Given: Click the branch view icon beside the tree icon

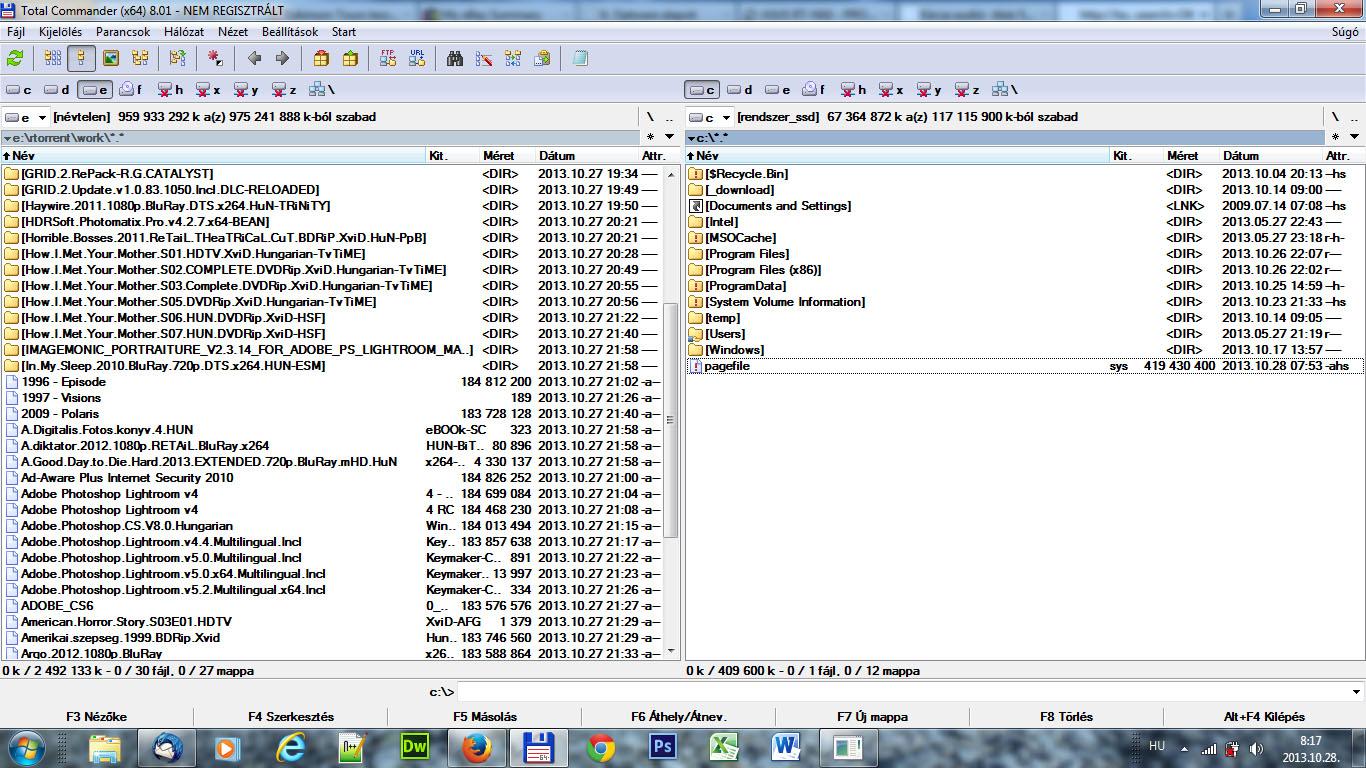Looking at the screenshot, I should [177, 59].
